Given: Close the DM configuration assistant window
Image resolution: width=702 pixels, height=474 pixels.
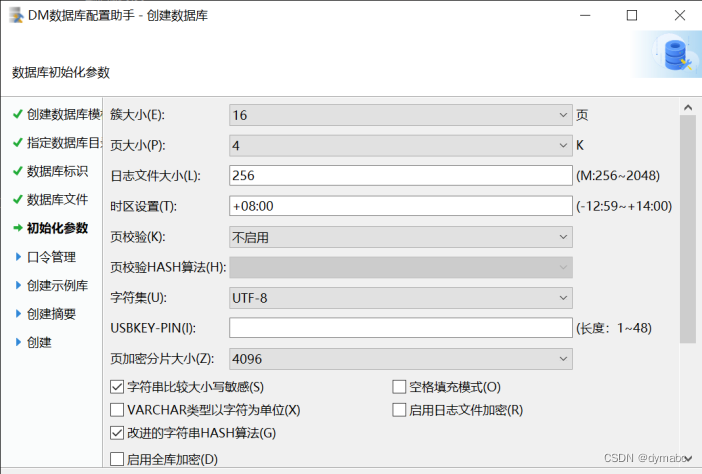Looking at the screenshot, I should pos(680,15).
